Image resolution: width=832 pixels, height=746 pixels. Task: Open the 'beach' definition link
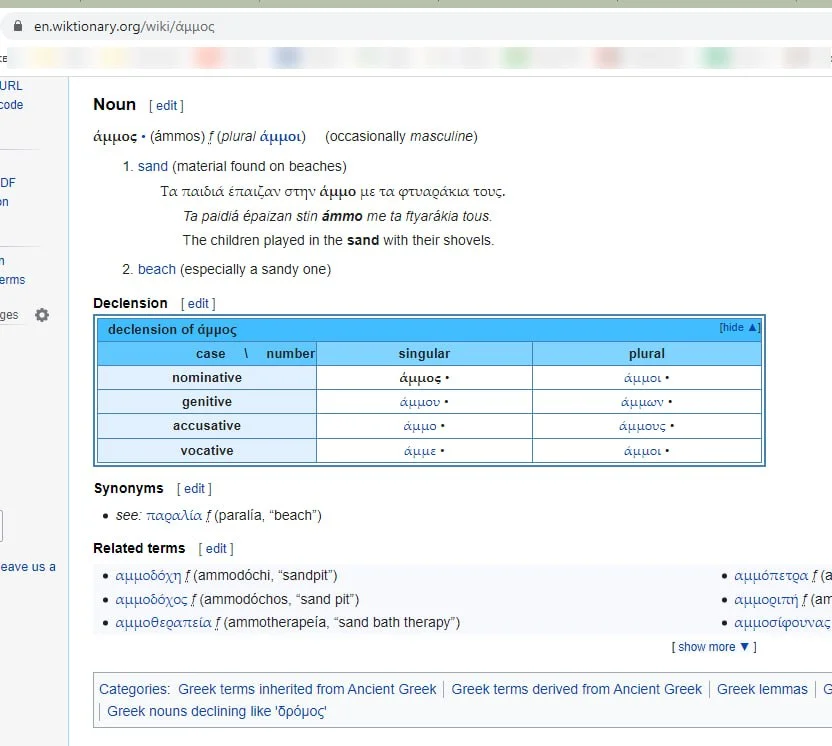coord(157,269)
